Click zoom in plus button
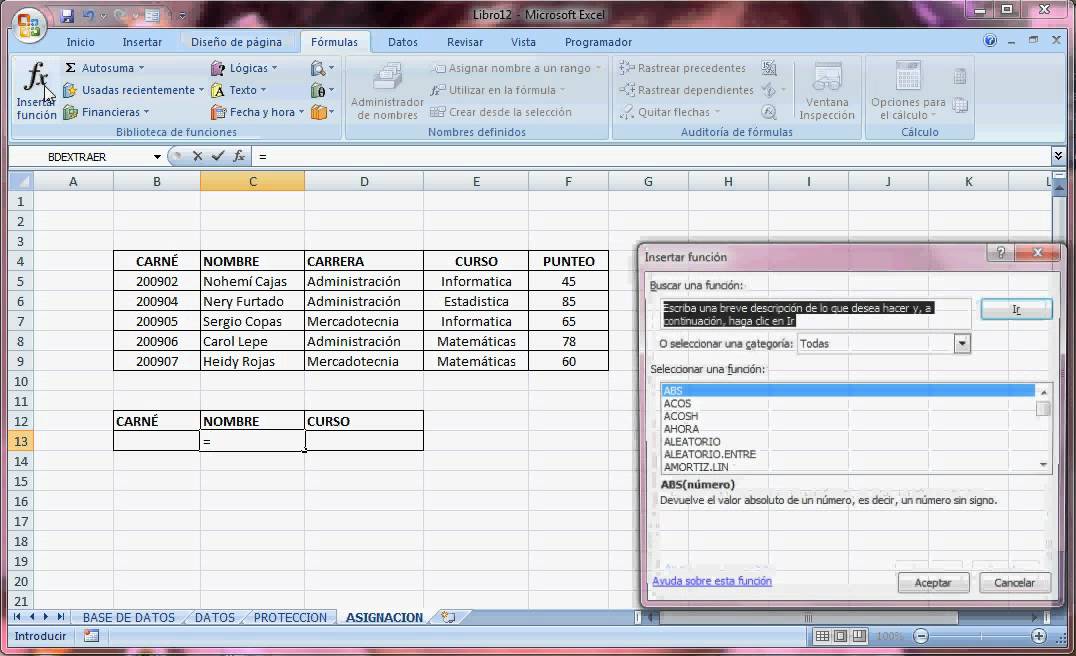The image size is (1076, 656). click(x=1039, y=636)
